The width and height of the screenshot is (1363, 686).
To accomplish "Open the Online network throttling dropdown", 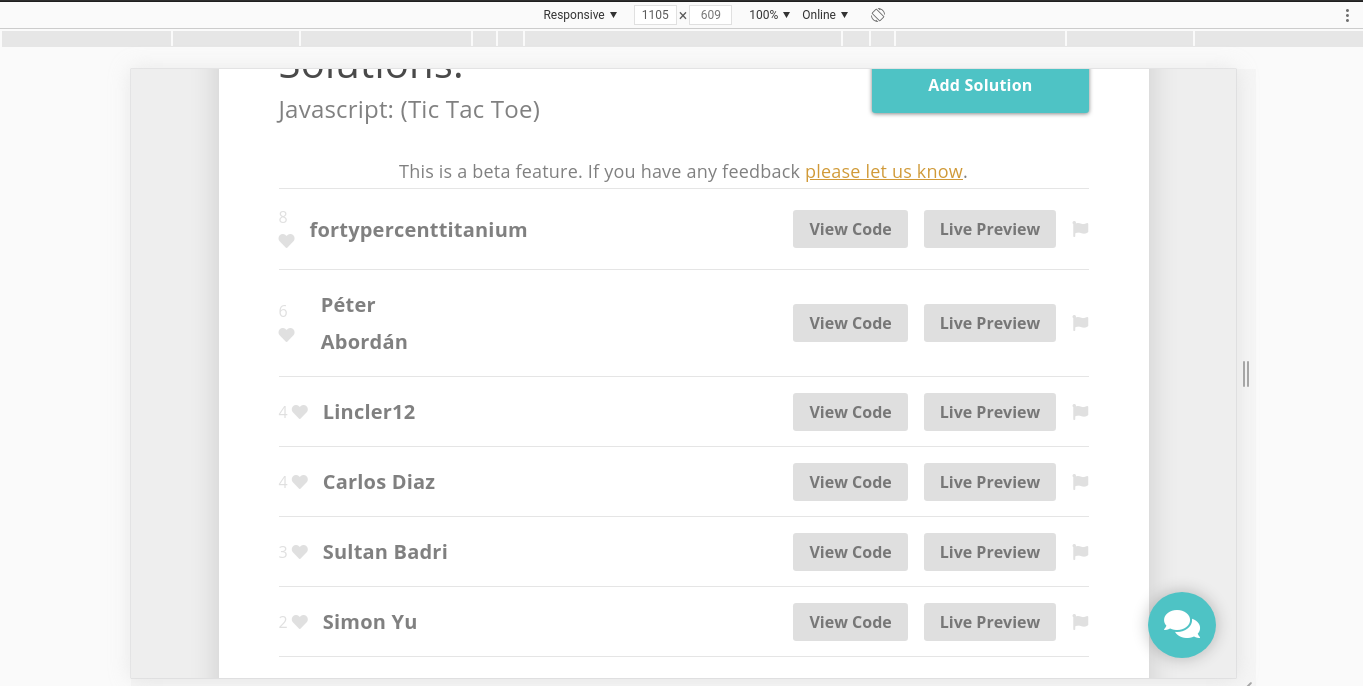I will click(824, 14).
